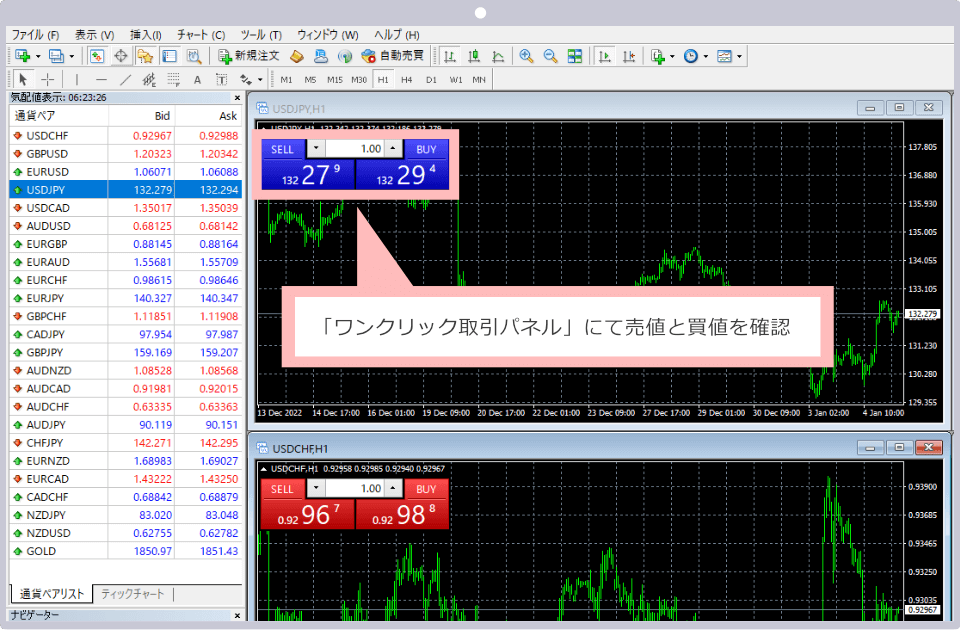Open the templates dropdown arrow
This screenshot has width=960, height=630.
coord(739,57)
